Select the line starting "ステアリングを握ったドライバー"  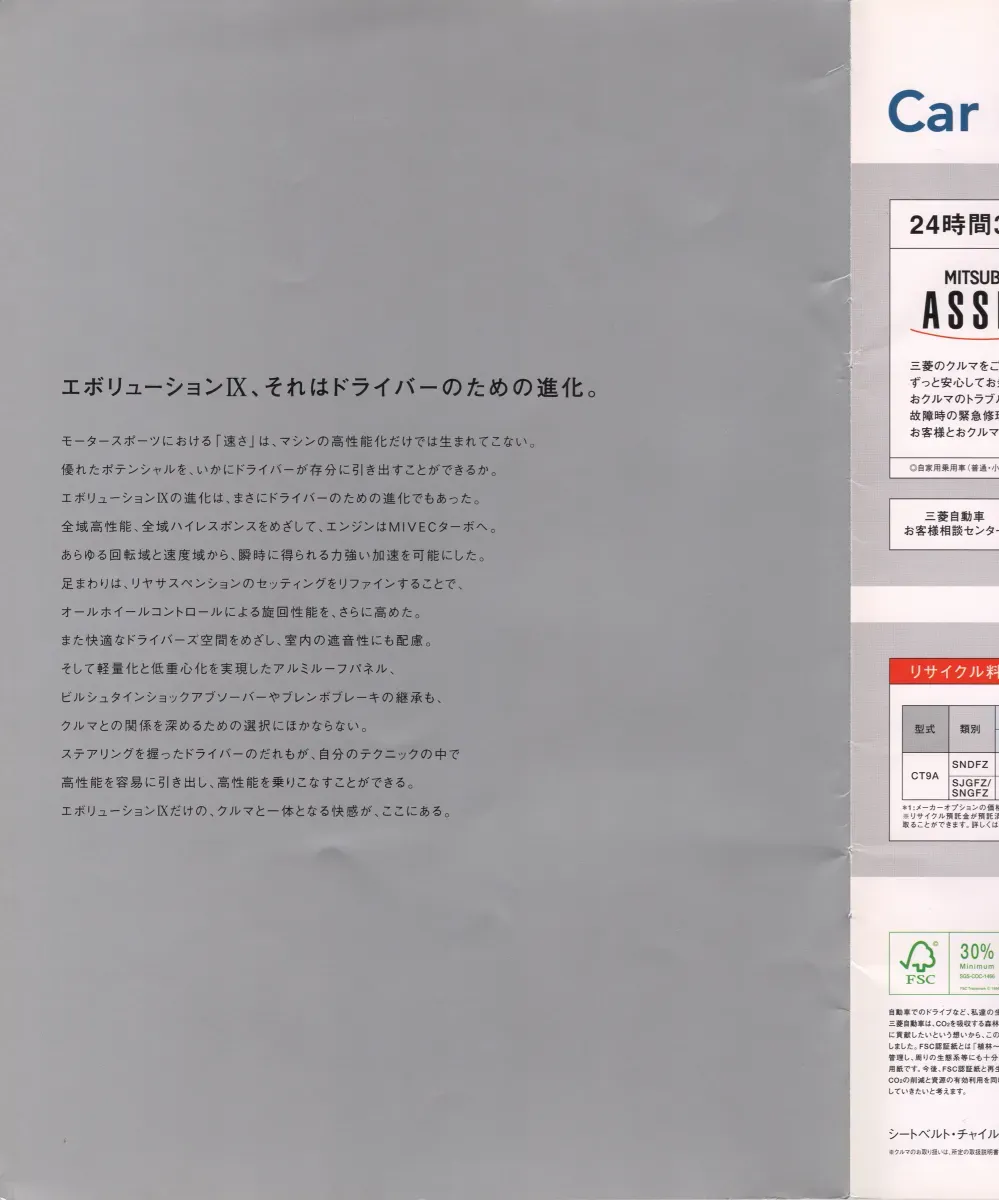point(260,754)
